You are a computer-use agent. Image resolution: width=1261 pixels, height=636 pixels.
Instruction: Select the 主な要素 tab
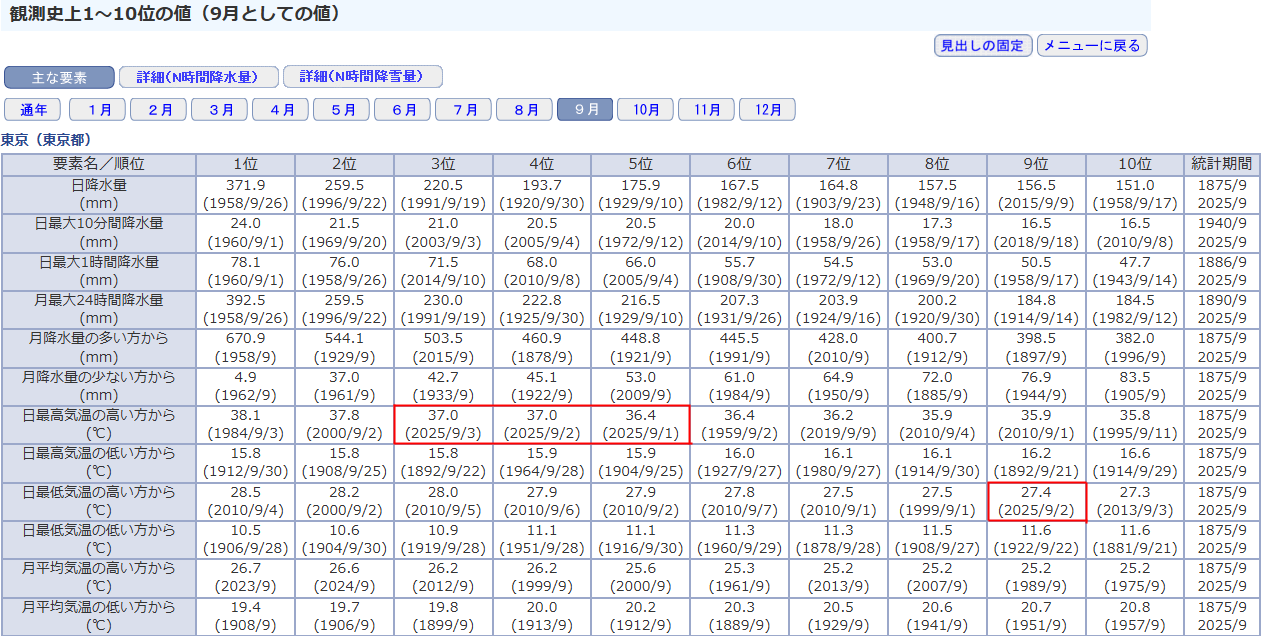pos(59,77)
